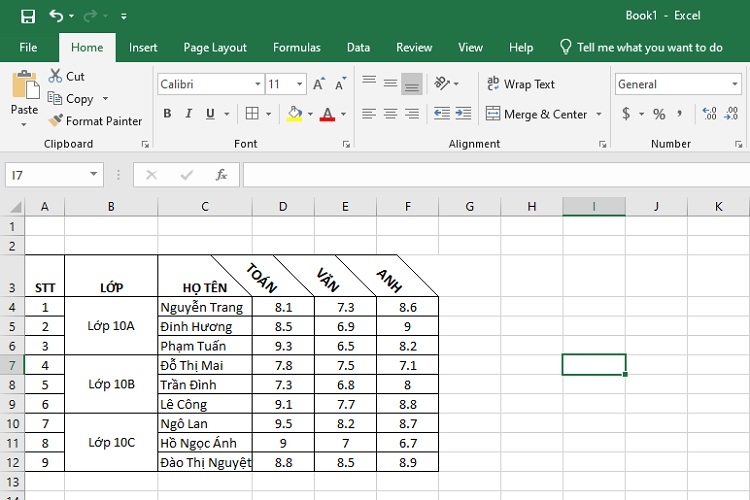
Task: Click the Cut scissors button
Action: click(x=66, y=76)
